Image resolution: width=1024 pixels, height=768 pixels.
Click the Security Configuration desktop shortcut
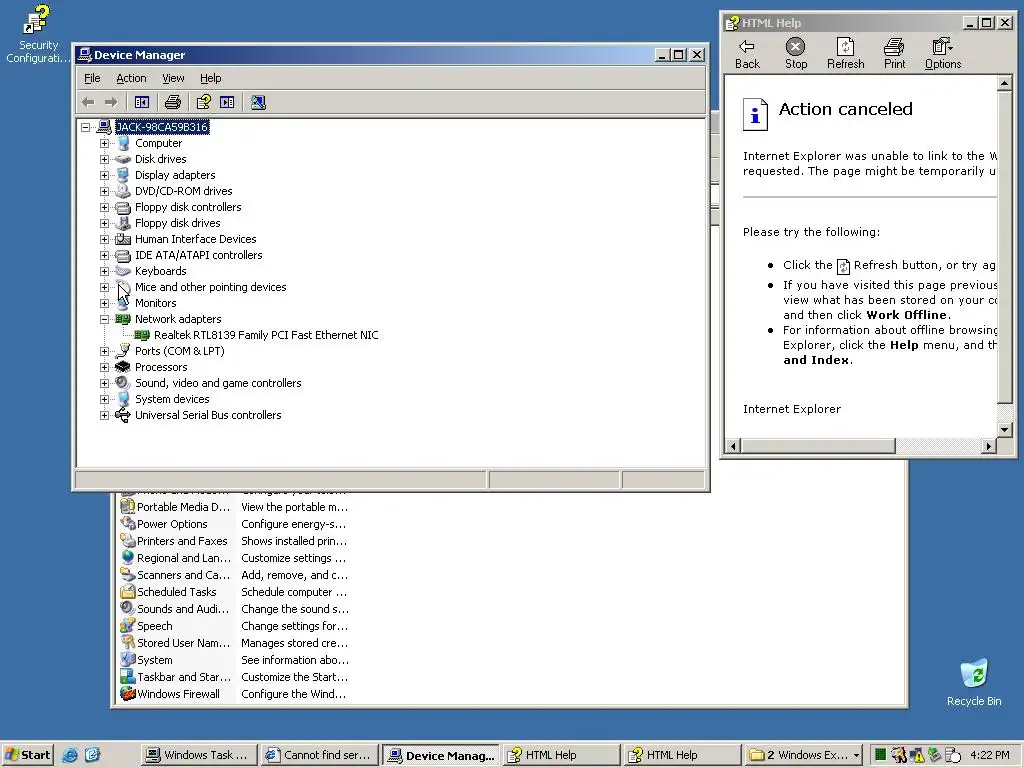[x=37, y=34]
